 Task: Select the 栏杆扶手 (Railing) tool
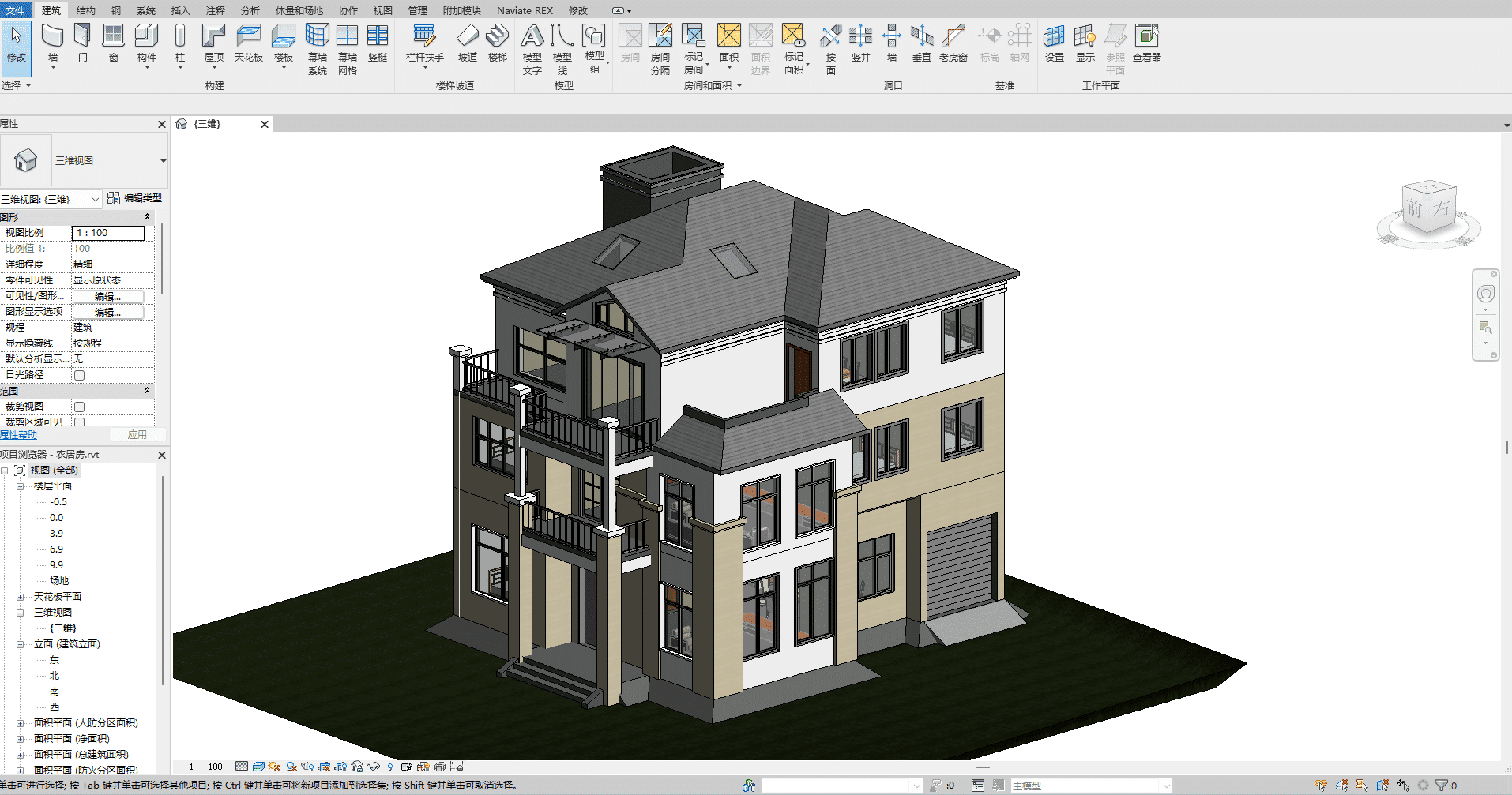(425, 44)
